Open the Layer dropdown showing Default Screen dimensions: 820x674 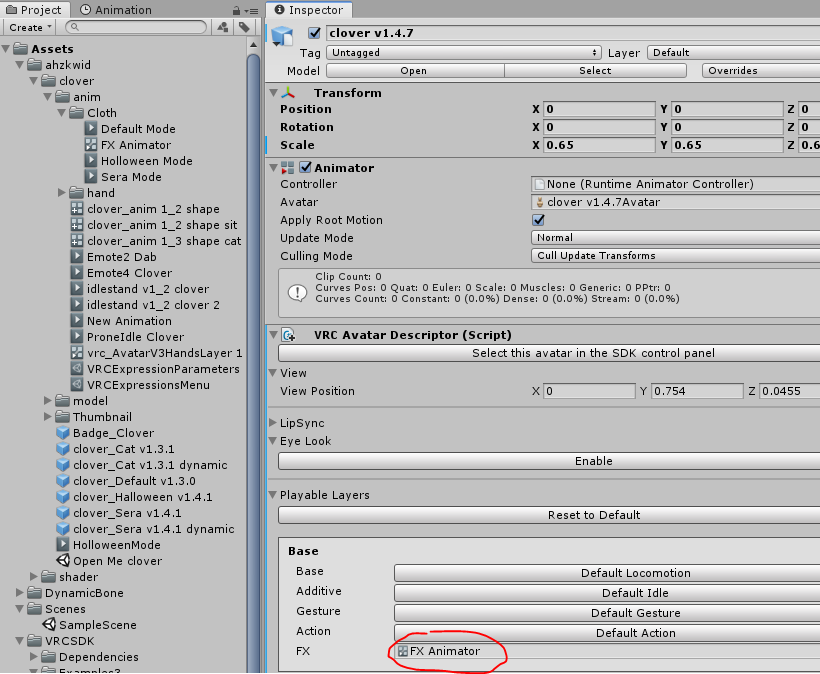[733, 53]
